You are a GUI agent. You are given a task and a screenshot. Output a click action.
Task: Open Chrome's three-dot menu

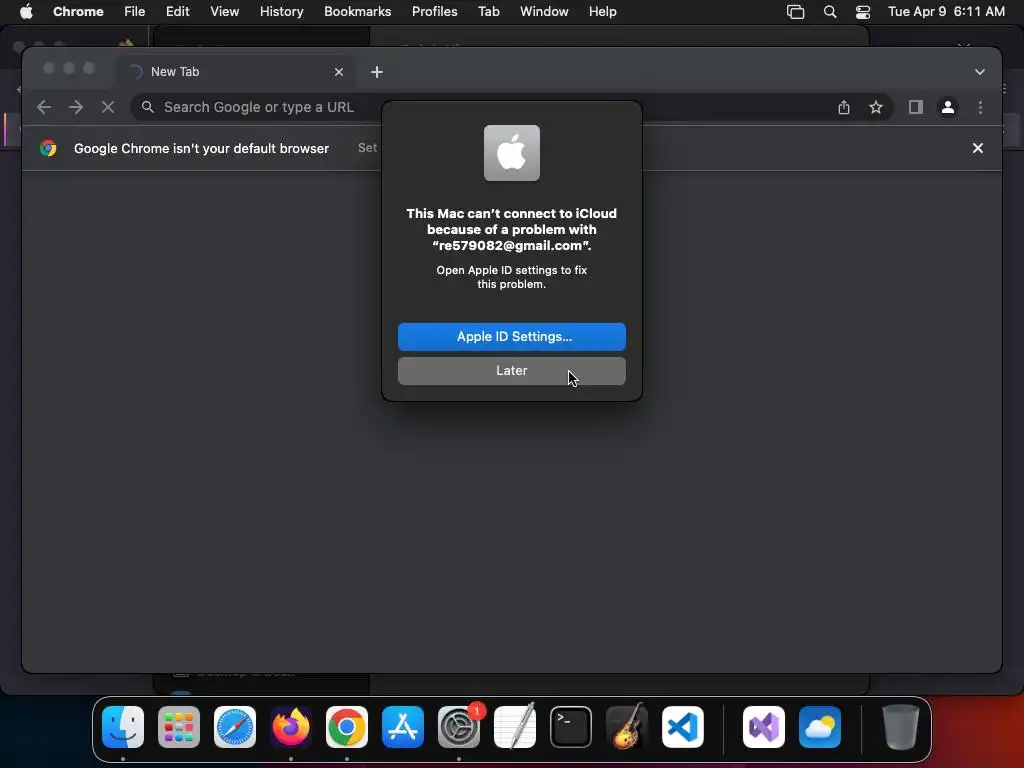(980, 107)
